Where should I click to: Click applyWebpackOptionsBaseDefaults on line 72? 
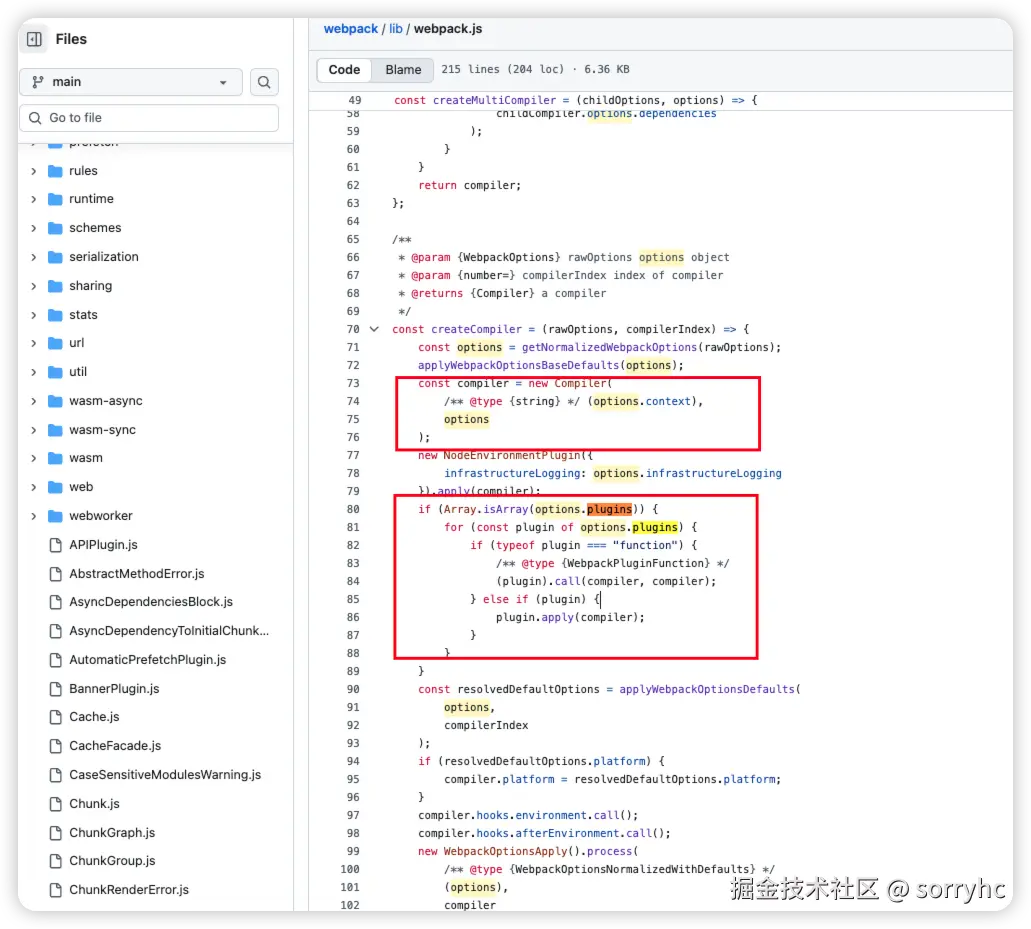519,366
